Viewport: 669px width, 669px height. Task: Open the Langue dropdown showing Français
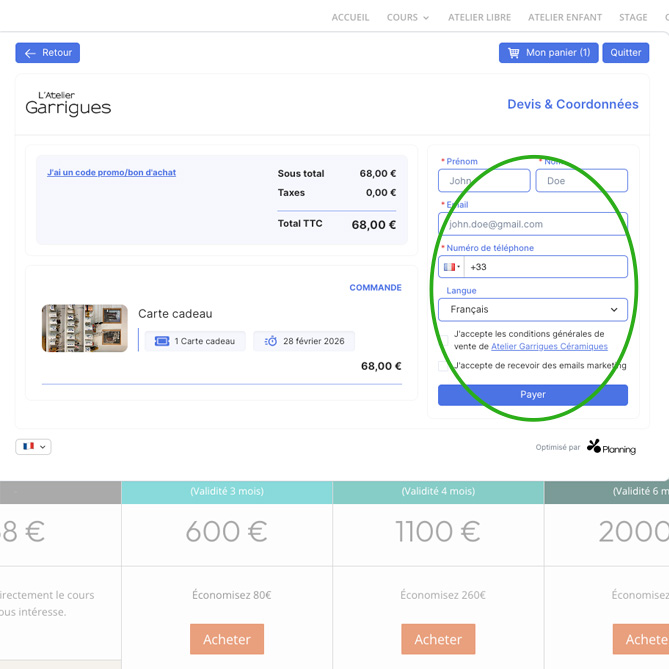pyautogui.click(x=533, y=310)
